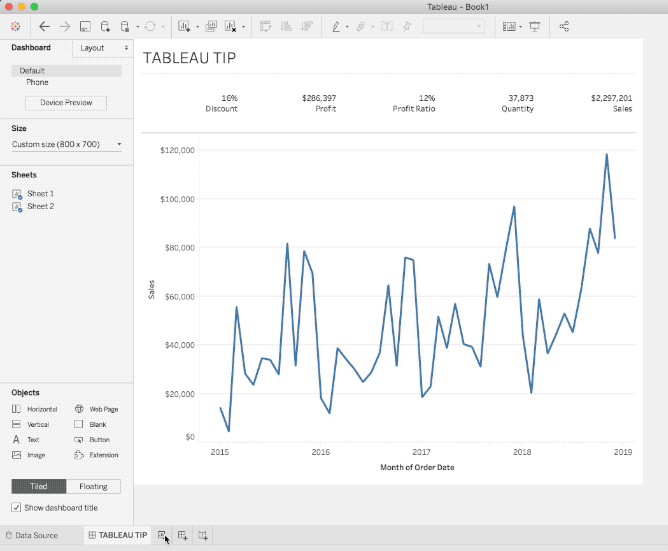Open the Show/Hide Cards dropdown arrow
This screenshot has width=668, height=551.
coord(521,27)
